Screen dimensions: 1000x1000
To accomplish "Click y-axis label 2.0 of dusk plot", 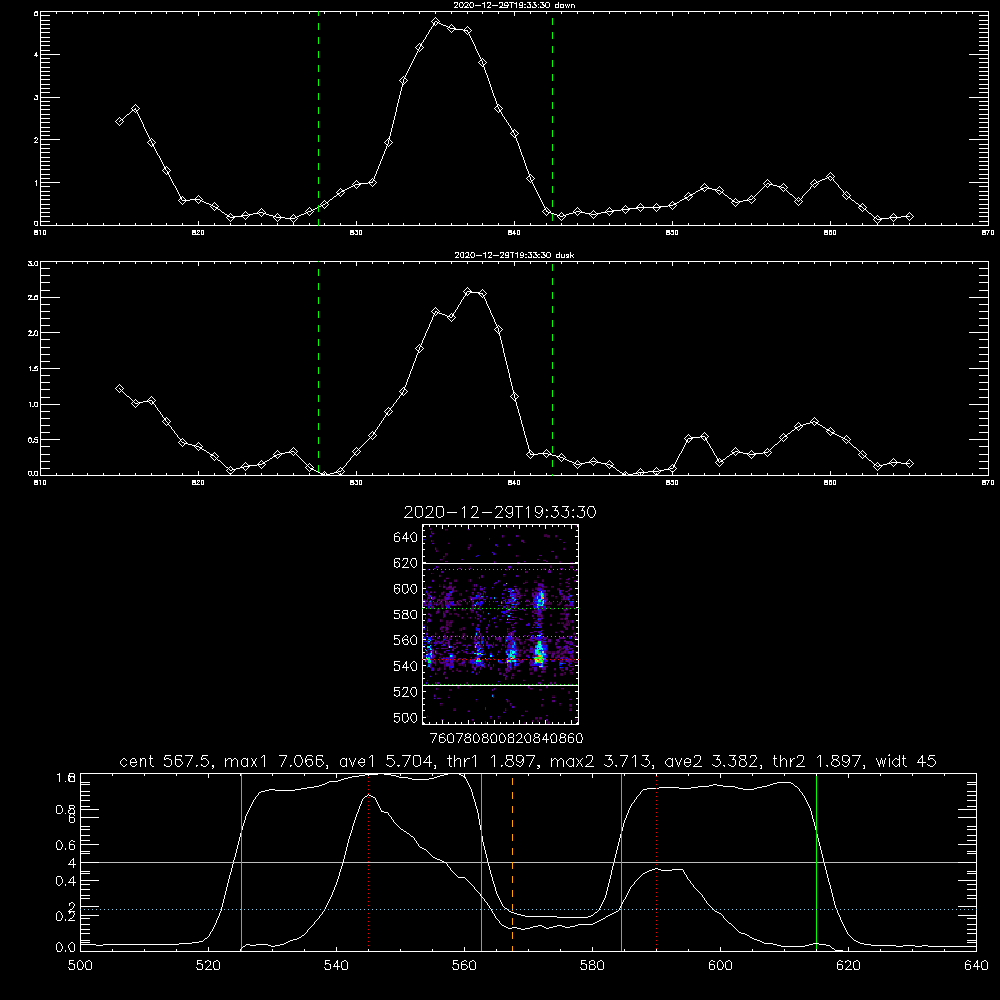I will click(34, 333).
